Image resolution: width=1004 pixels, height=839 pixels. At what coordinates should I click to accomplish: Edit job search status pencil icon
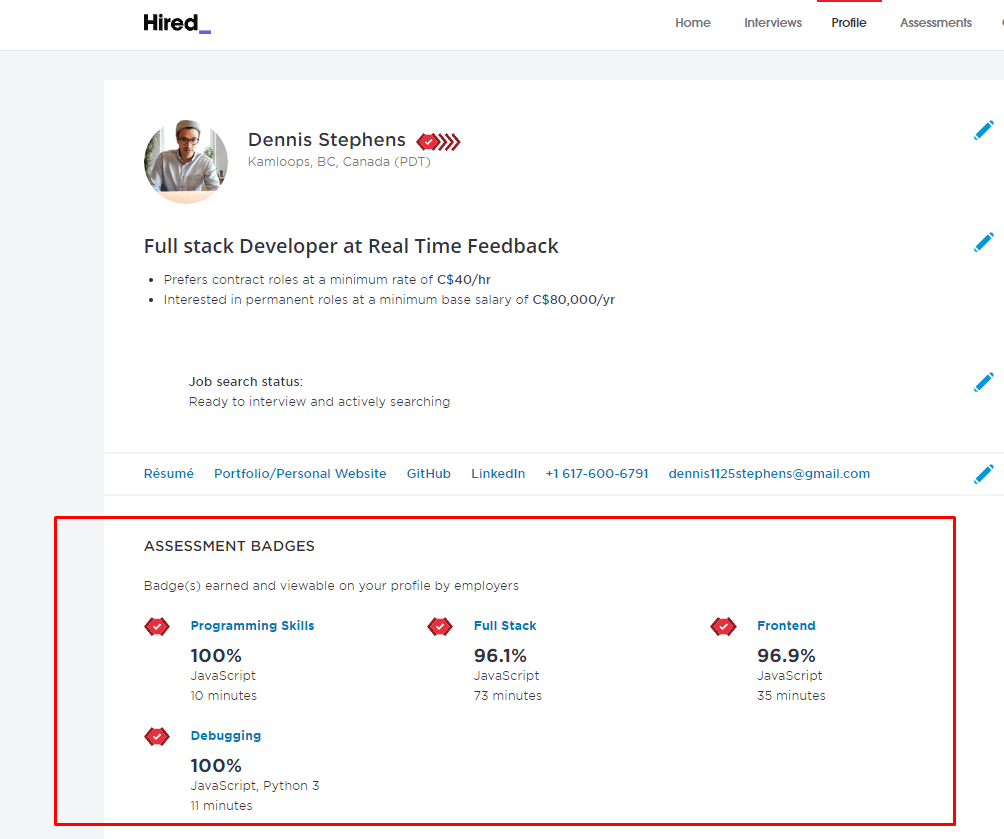(x=983, y=382)
